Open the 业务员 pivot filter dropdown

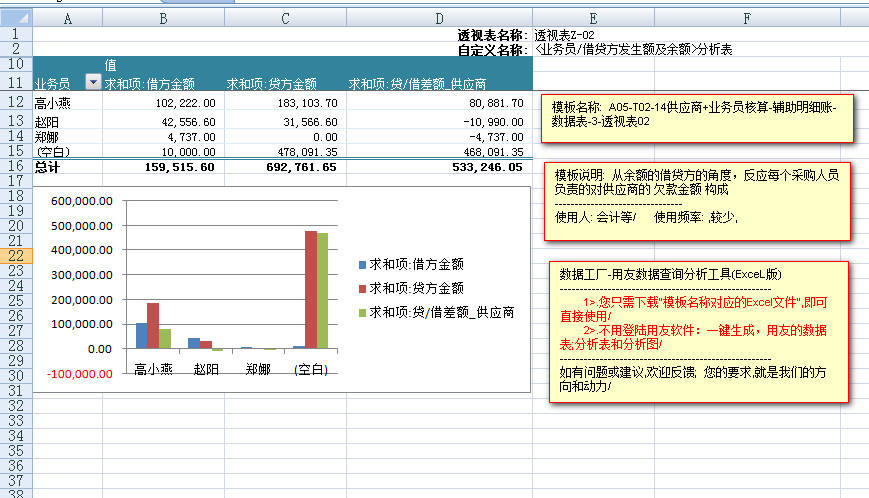point(94,83)
